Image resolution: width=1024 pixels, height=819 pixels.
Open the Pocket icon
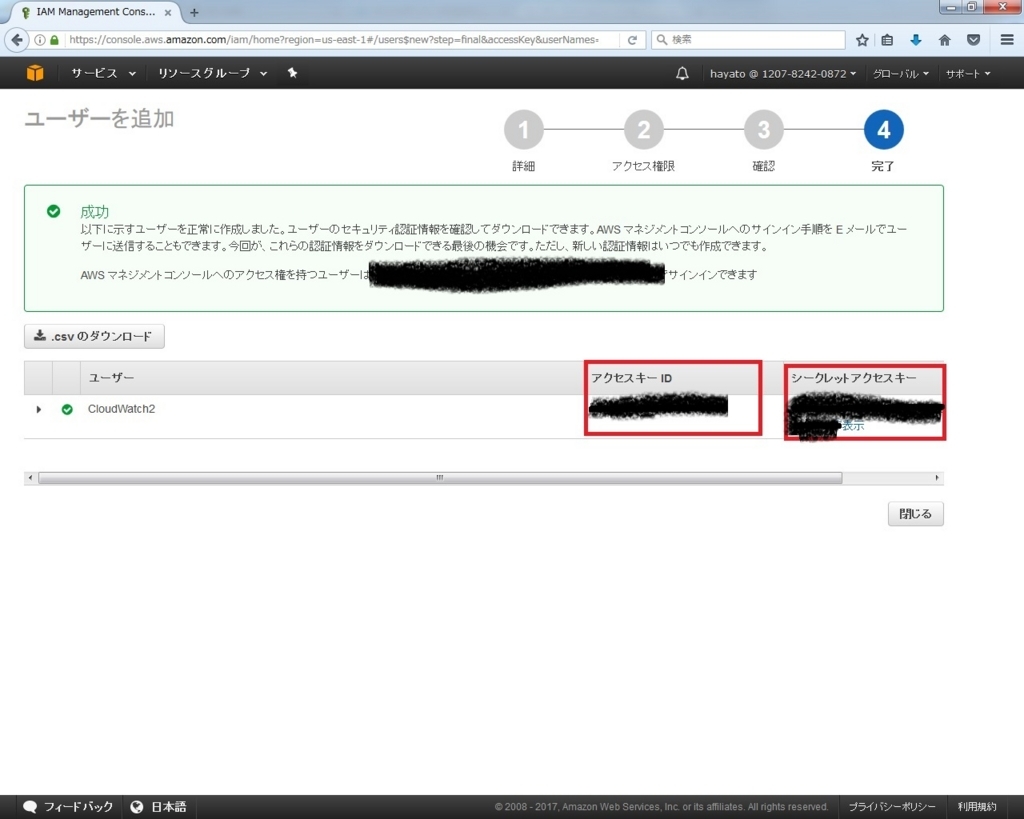(973, 40)
